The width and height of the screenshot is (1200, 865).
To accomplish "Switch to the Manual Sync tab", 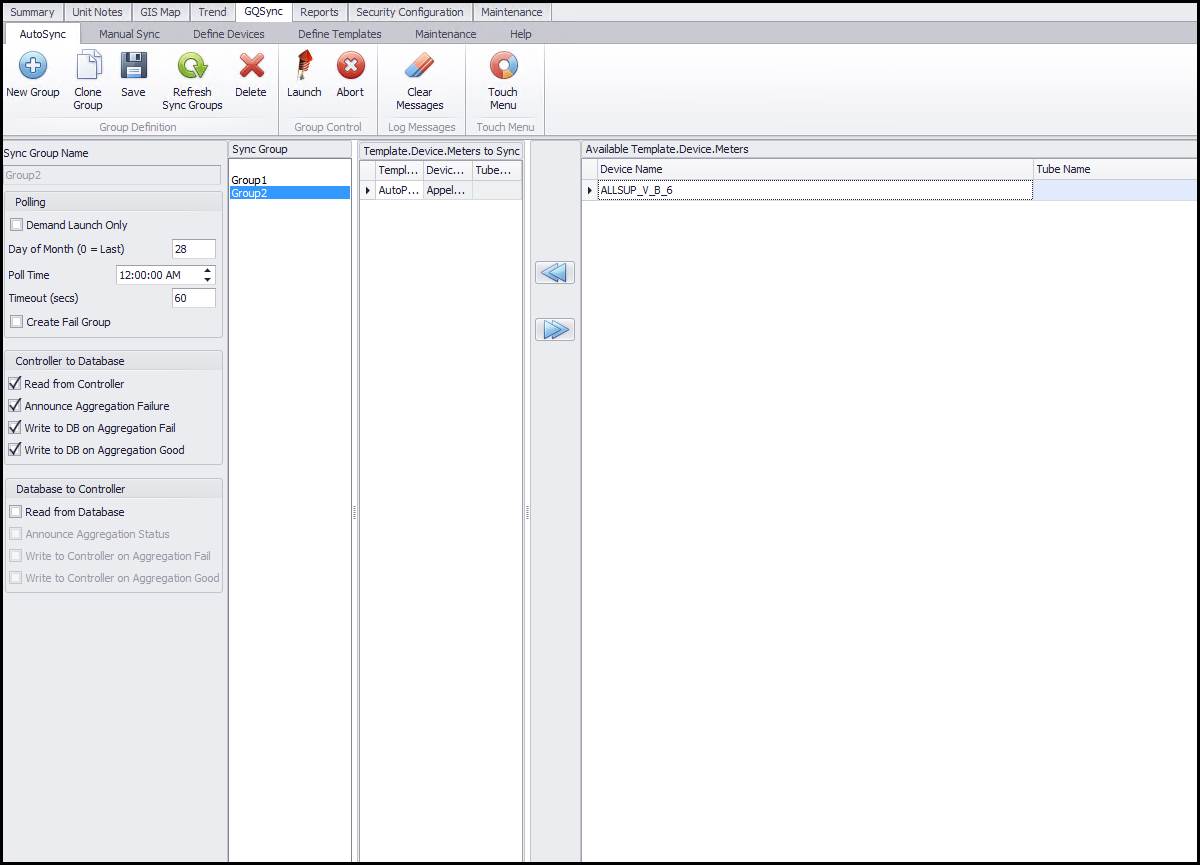I will point(129,34).
